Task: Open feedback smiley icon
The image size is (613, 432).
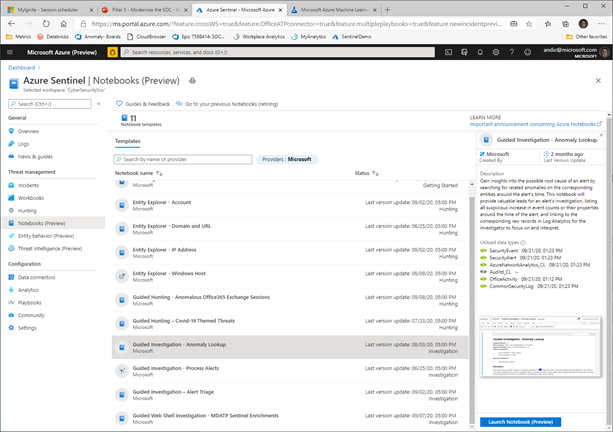Action: pos(527,52)
